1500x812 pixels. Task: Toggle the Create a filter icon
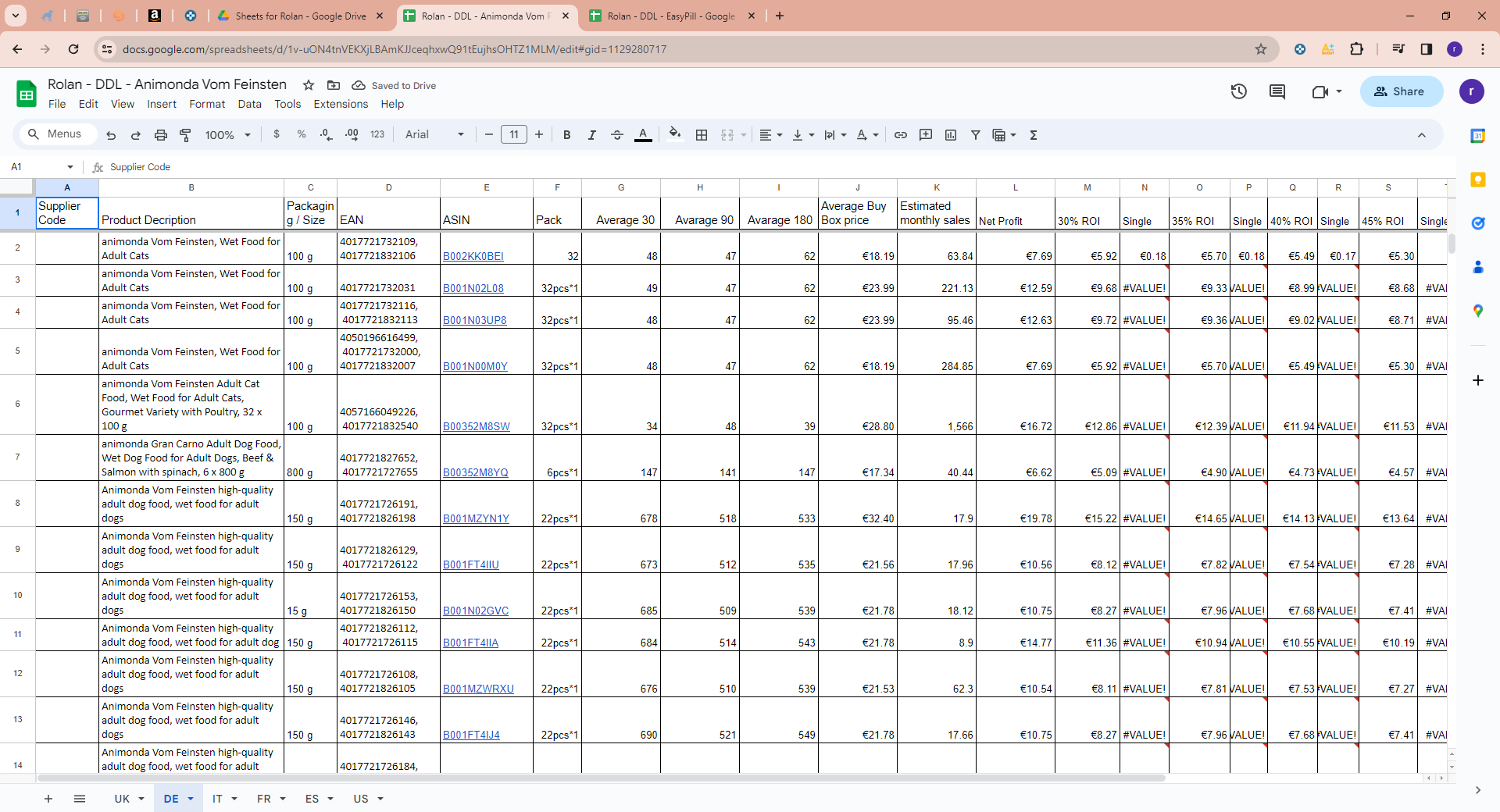pos(976,135)
